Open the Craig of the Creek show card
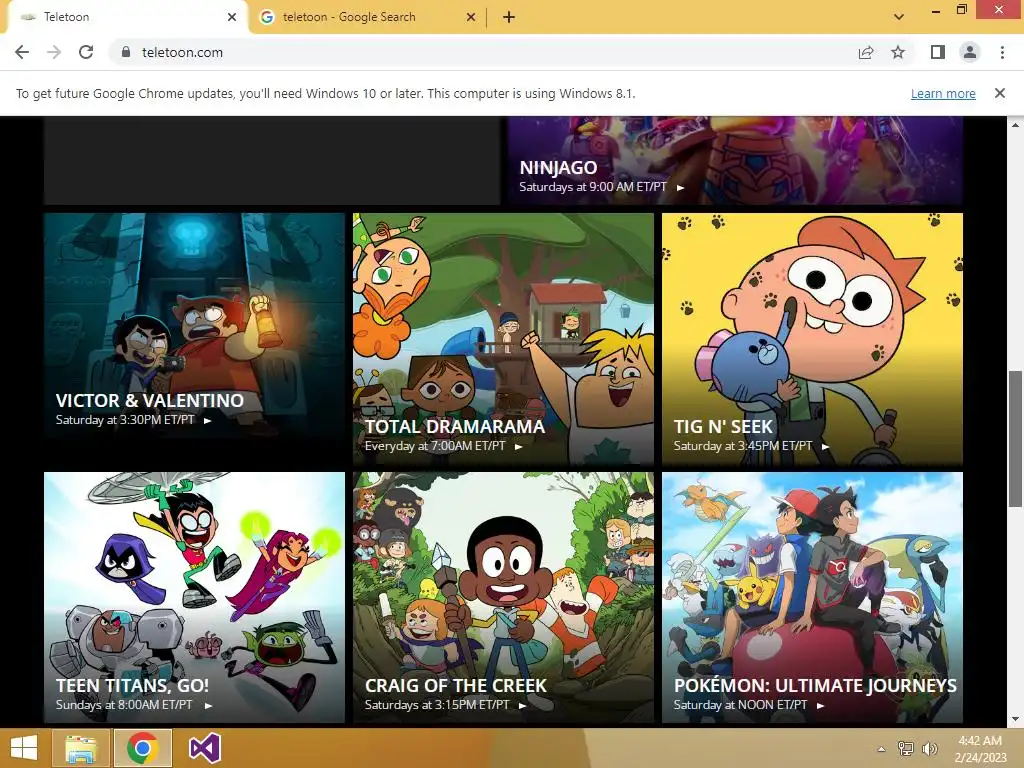The width and height of the screenshot is (1024, 768). tap(503, 598)
